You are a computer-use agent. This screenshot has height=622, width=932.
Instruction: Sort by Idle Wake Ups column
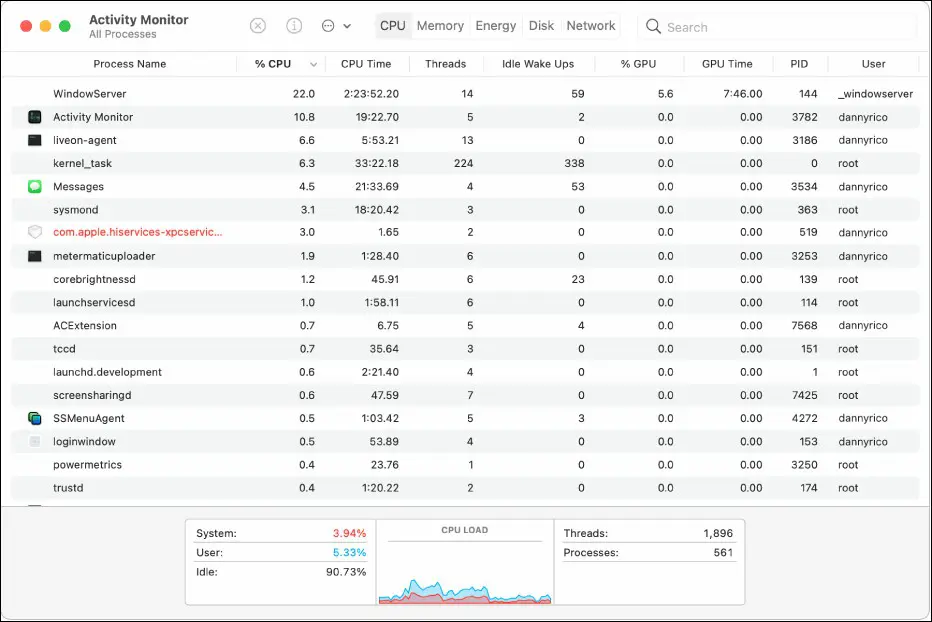coord(538,64)
